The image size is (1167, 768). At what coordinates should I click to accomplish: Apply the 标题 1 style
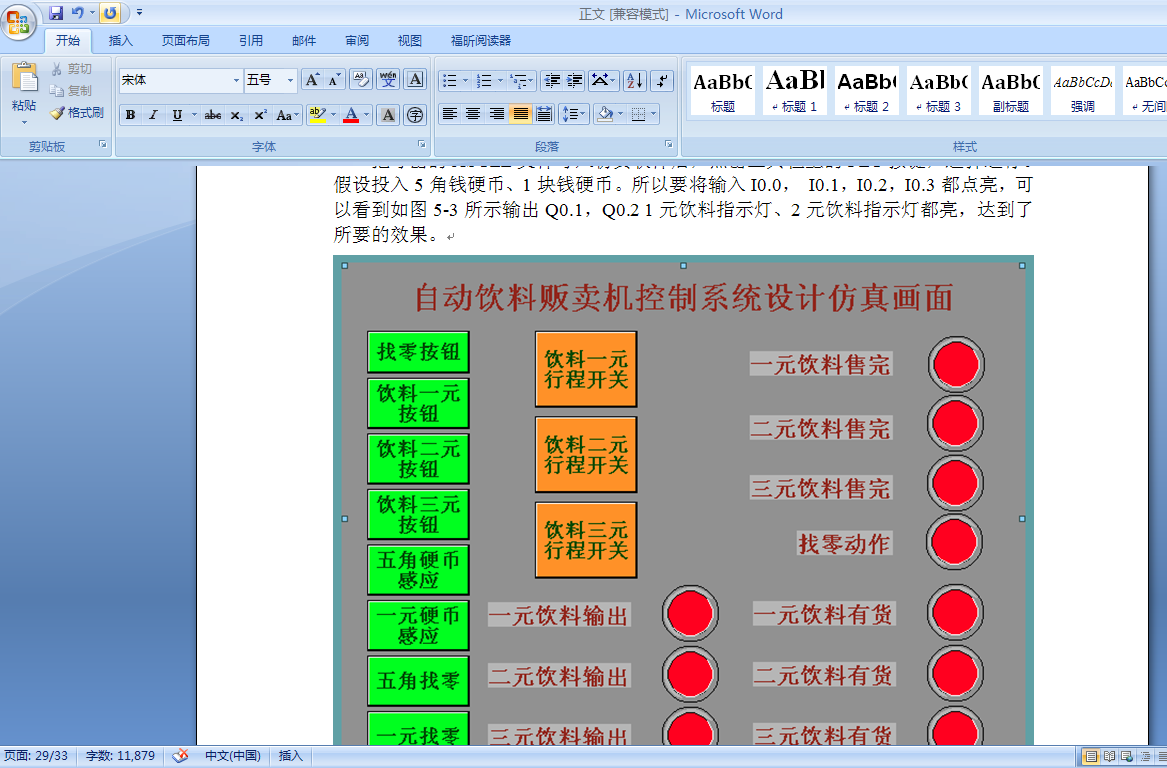(x=794, y=90)
